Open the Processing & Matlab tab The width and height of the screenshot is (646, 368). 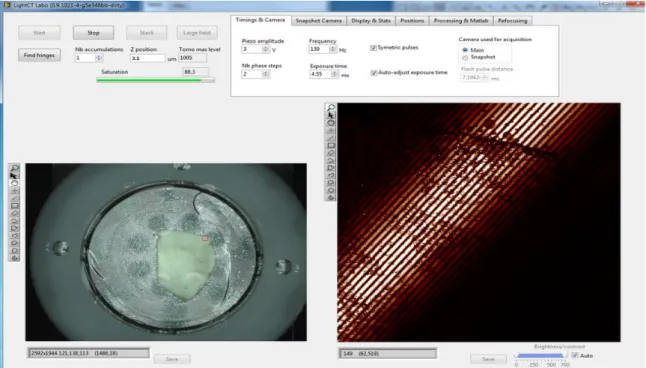[461, 21]
